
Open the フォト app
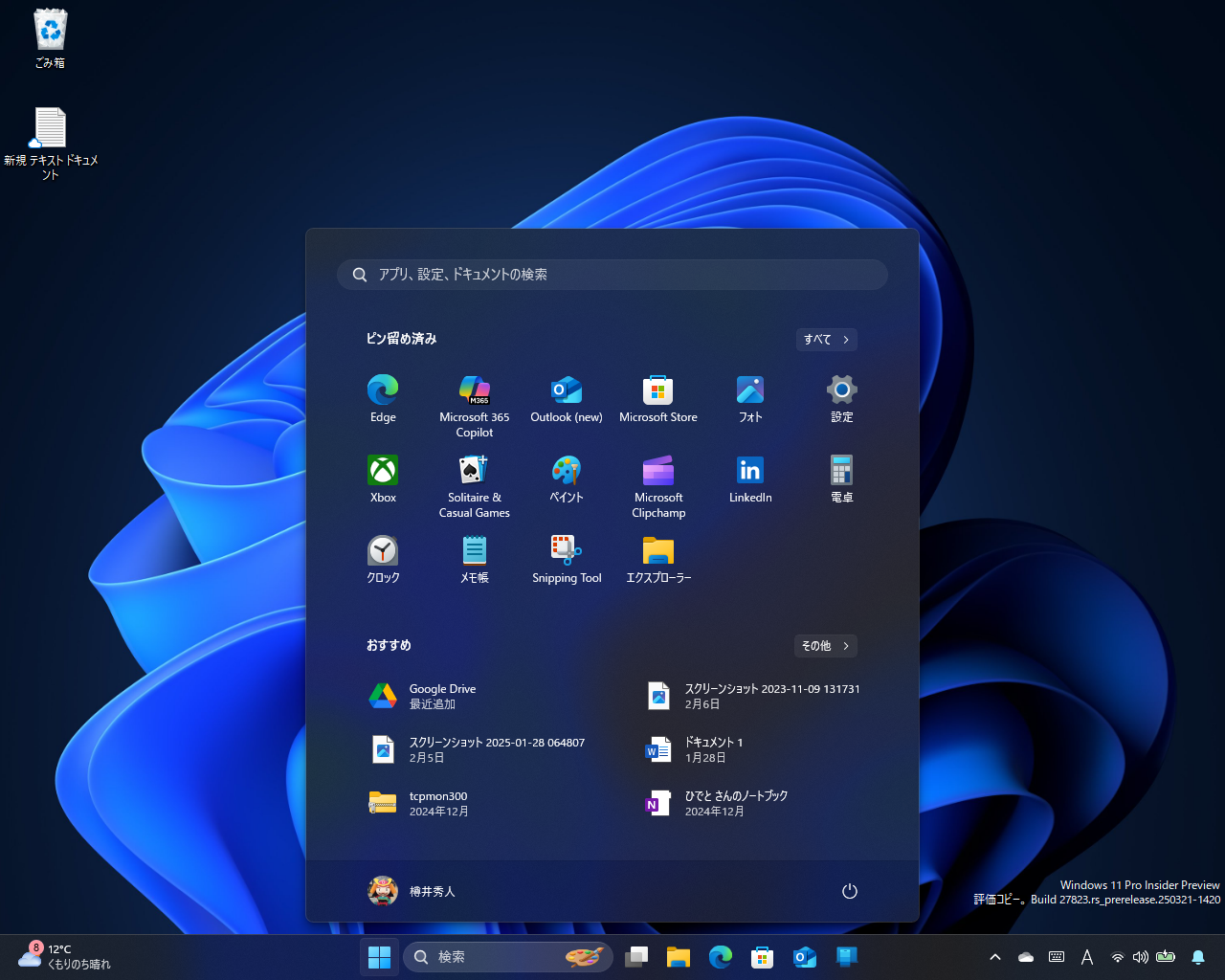pyautogui.click(x=750, y=399)
